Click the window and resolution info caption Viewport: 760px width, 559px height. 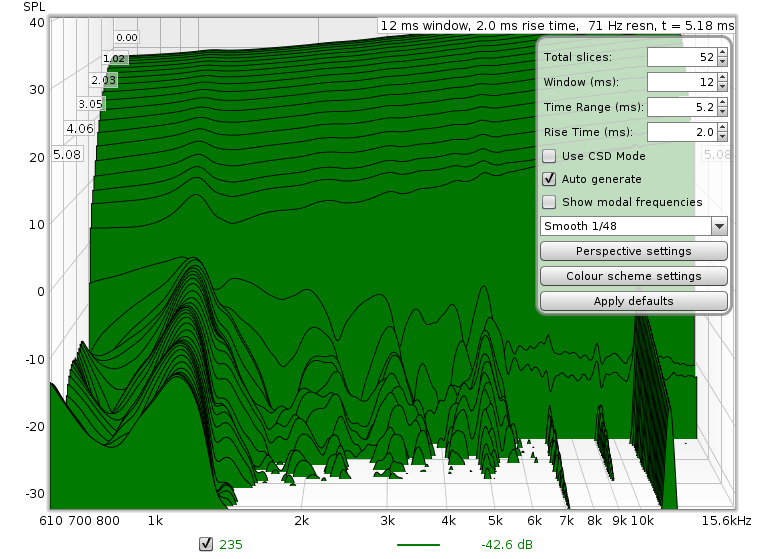coord(556,26)
